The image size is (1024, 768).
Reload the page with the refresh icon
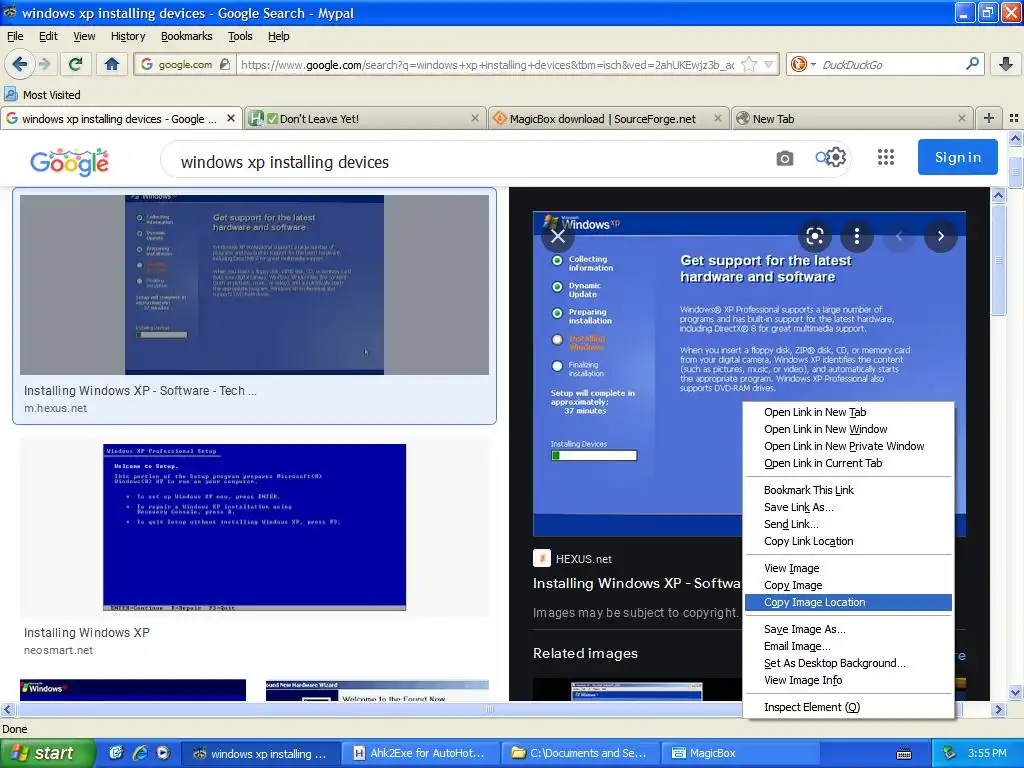click(x=75, y=64)
